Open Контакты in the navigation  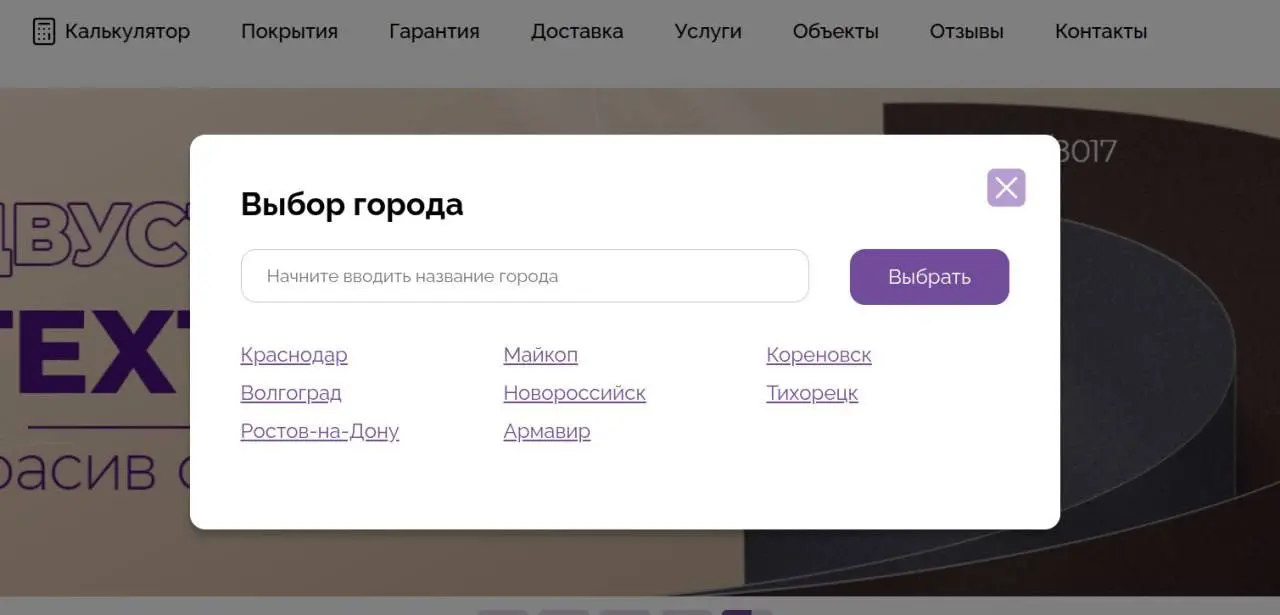coord(1101,31)
